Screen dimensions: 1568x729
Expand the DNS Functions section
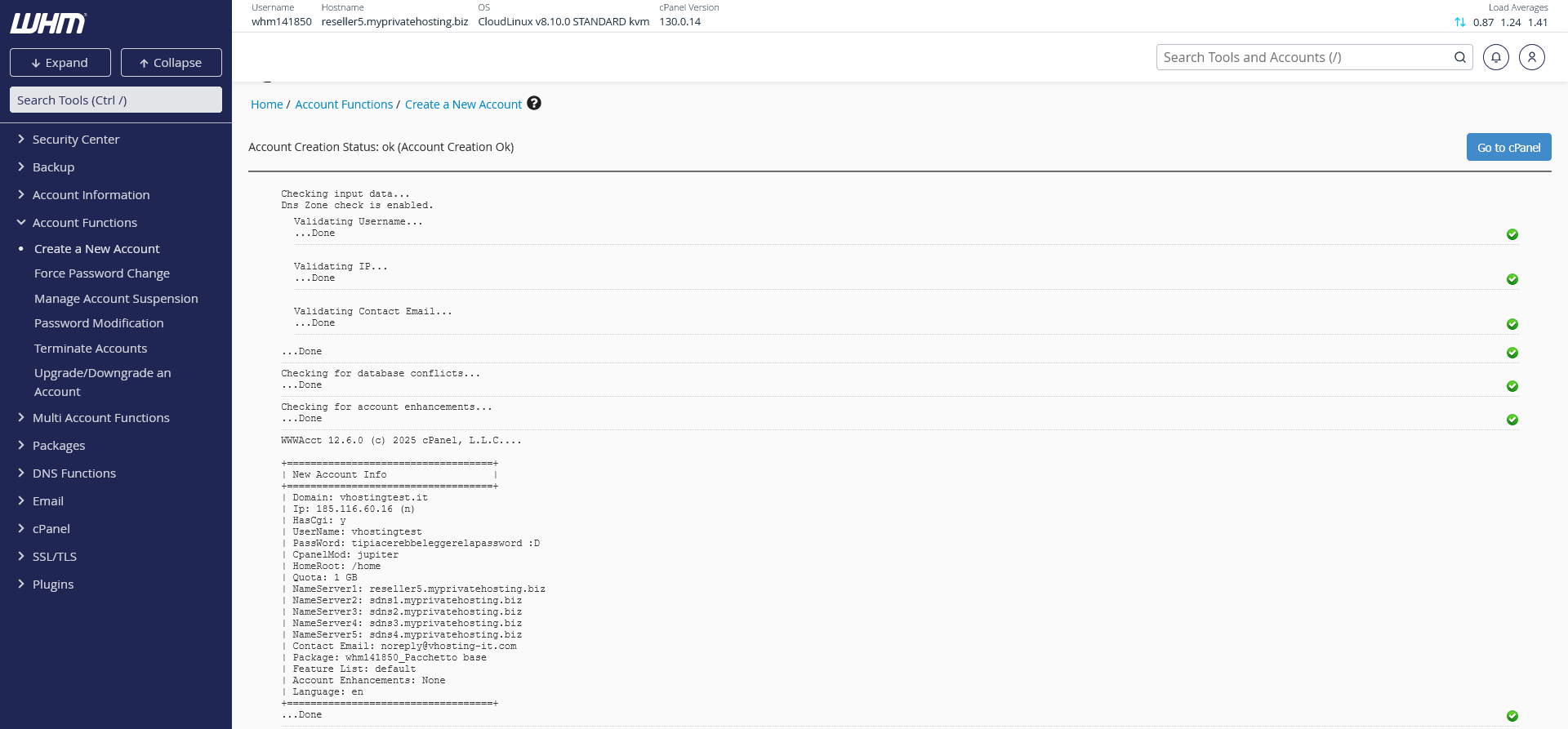tap(73, 473)
